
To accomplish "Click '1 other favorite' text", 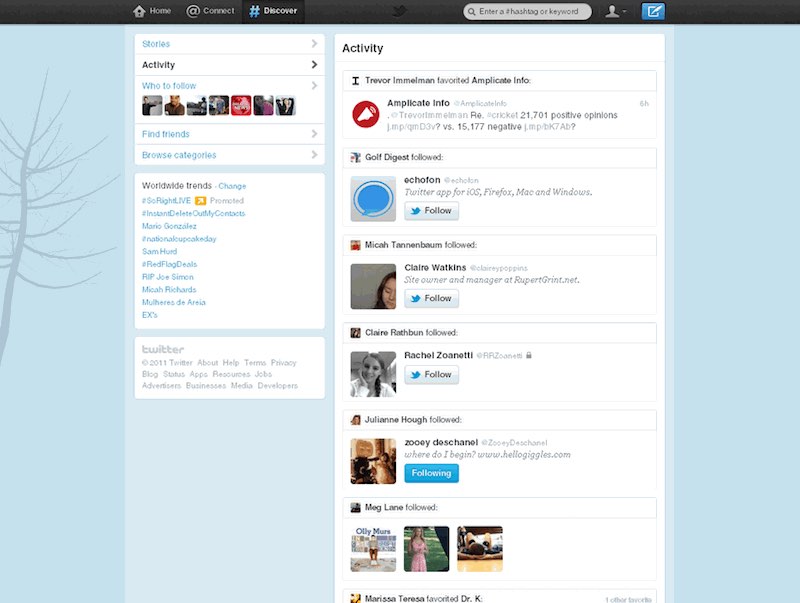I will click(629, 599).
